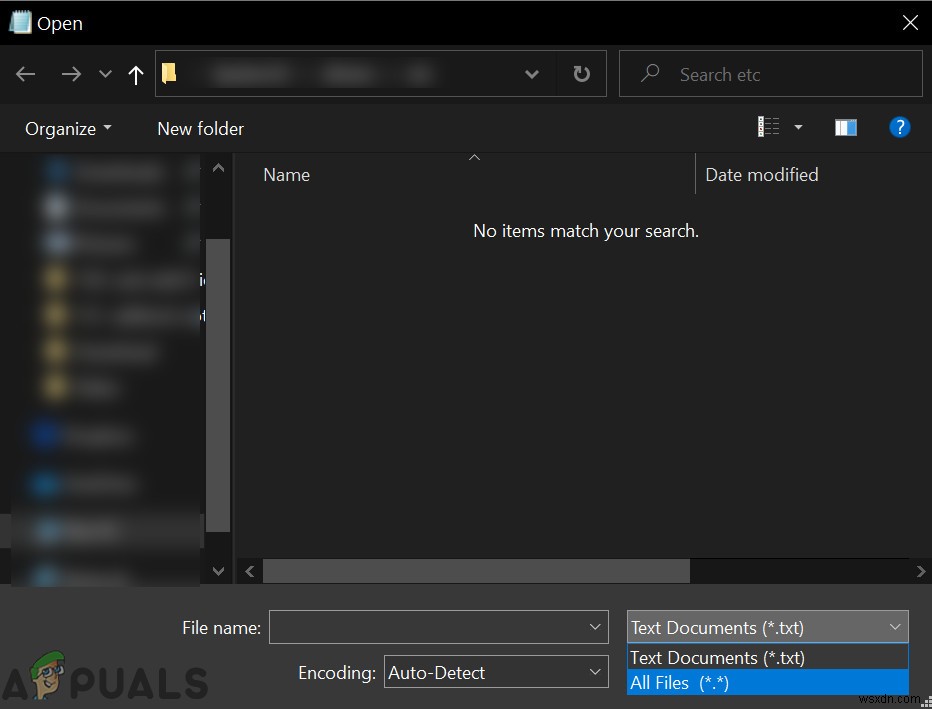Open the Encoding Auto-Detect dropdown

496,672
